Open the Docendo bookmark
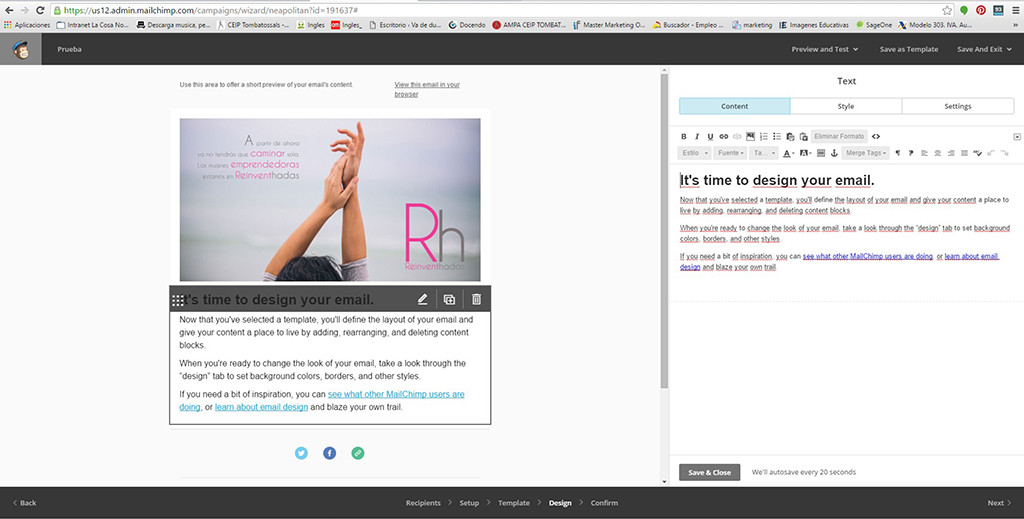This screenshot has height=519, width=1024. (x=466, y=25)
